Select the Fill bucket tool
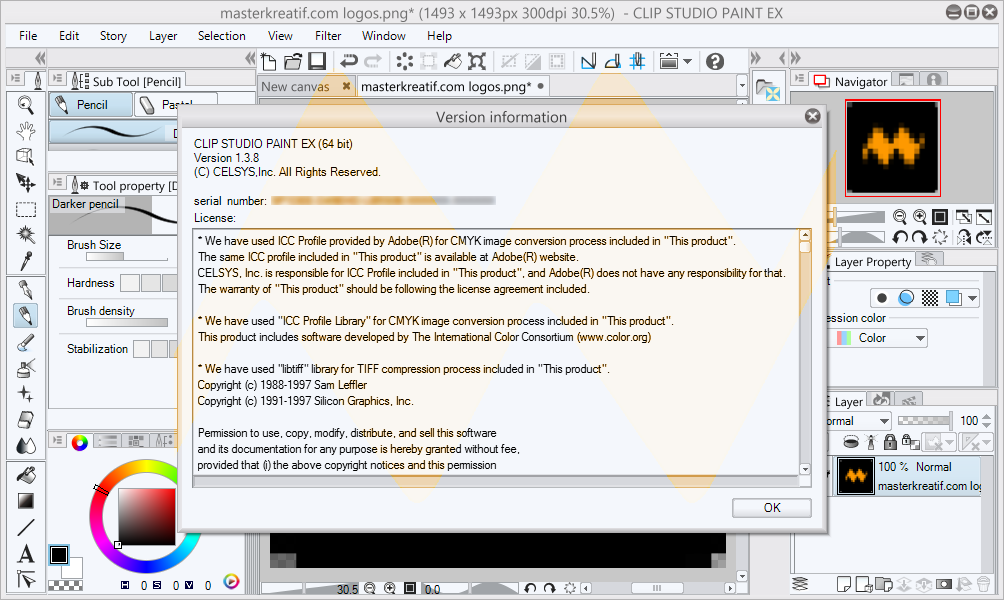1004x600 pixels. coord(26,474)
